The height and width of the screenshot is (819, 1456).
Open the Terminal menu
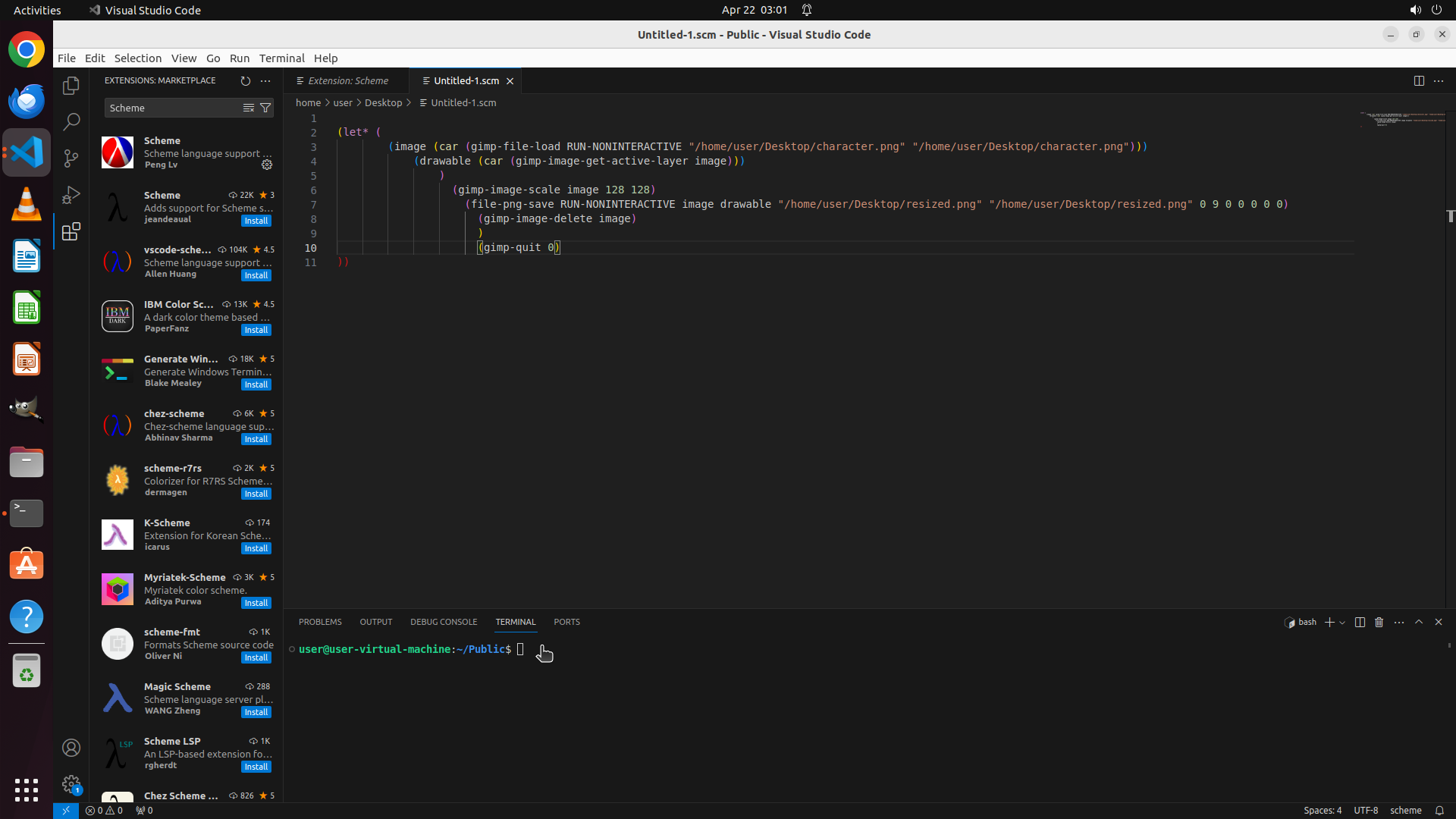coord(281,58)
